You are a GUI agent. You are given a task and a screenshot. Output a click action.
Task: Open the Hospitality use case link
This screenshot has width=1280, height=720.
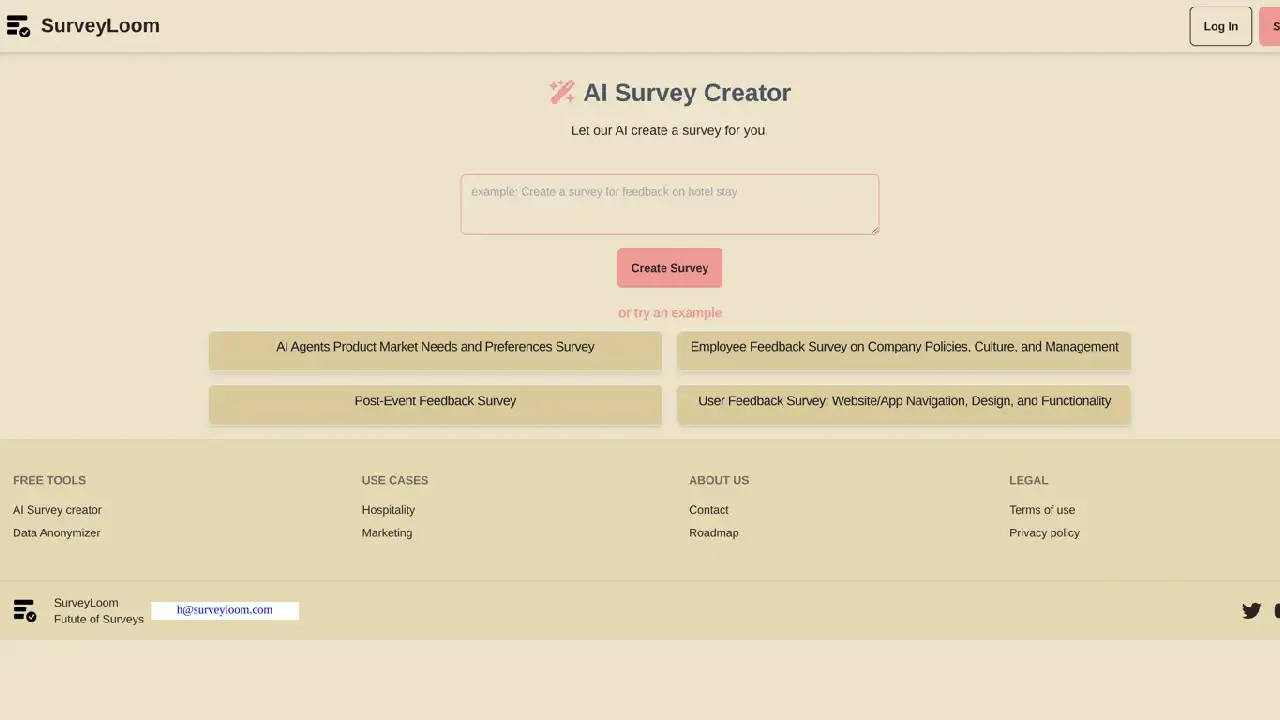click(388, 510)
